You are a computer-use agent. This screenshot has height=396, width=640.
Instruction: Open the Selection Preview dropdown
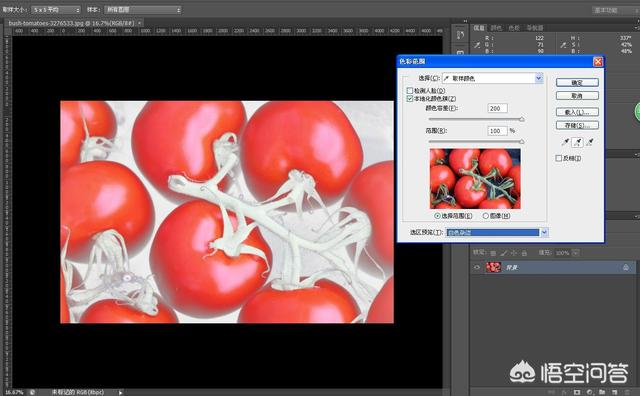click(x=496, y=232)
